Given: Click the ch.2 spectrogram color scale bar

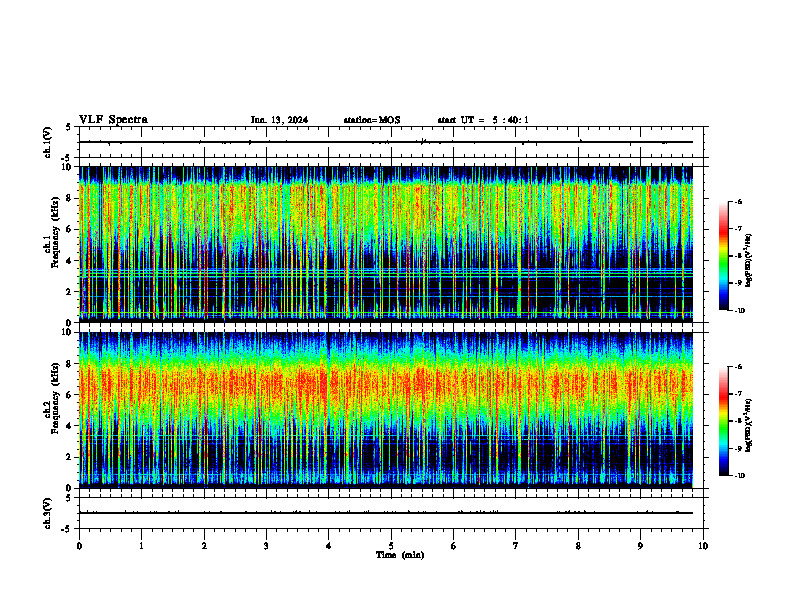Looking at the screenshot, I should (724, 421).
